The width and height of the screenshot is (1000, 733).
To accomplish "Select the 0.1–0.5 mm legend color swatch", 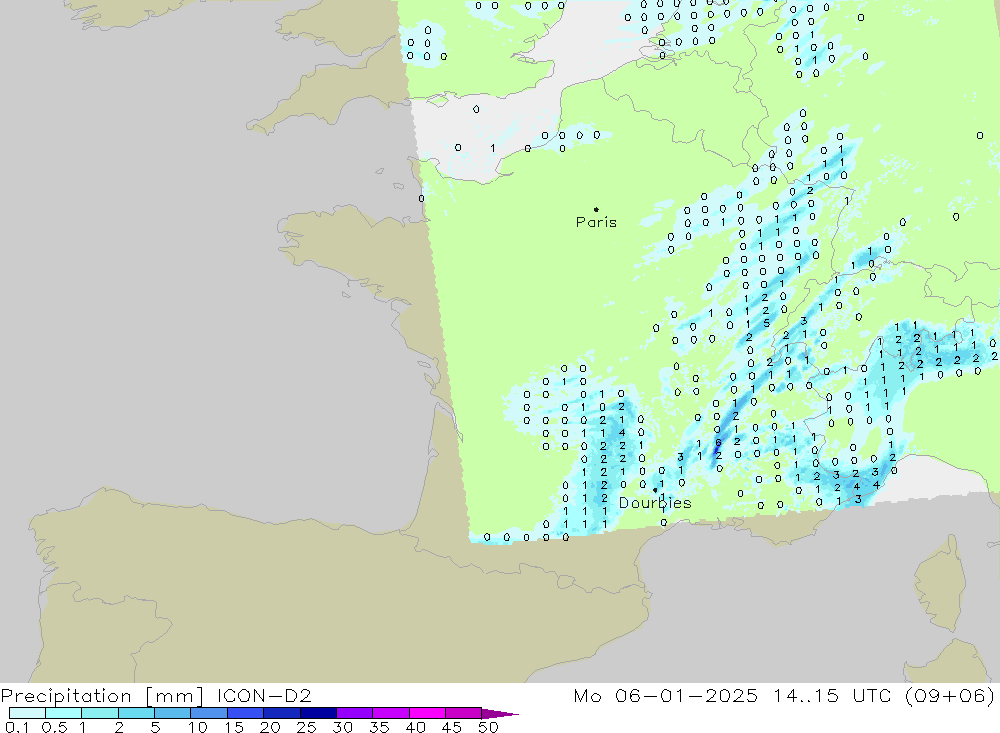I will 27,713.
